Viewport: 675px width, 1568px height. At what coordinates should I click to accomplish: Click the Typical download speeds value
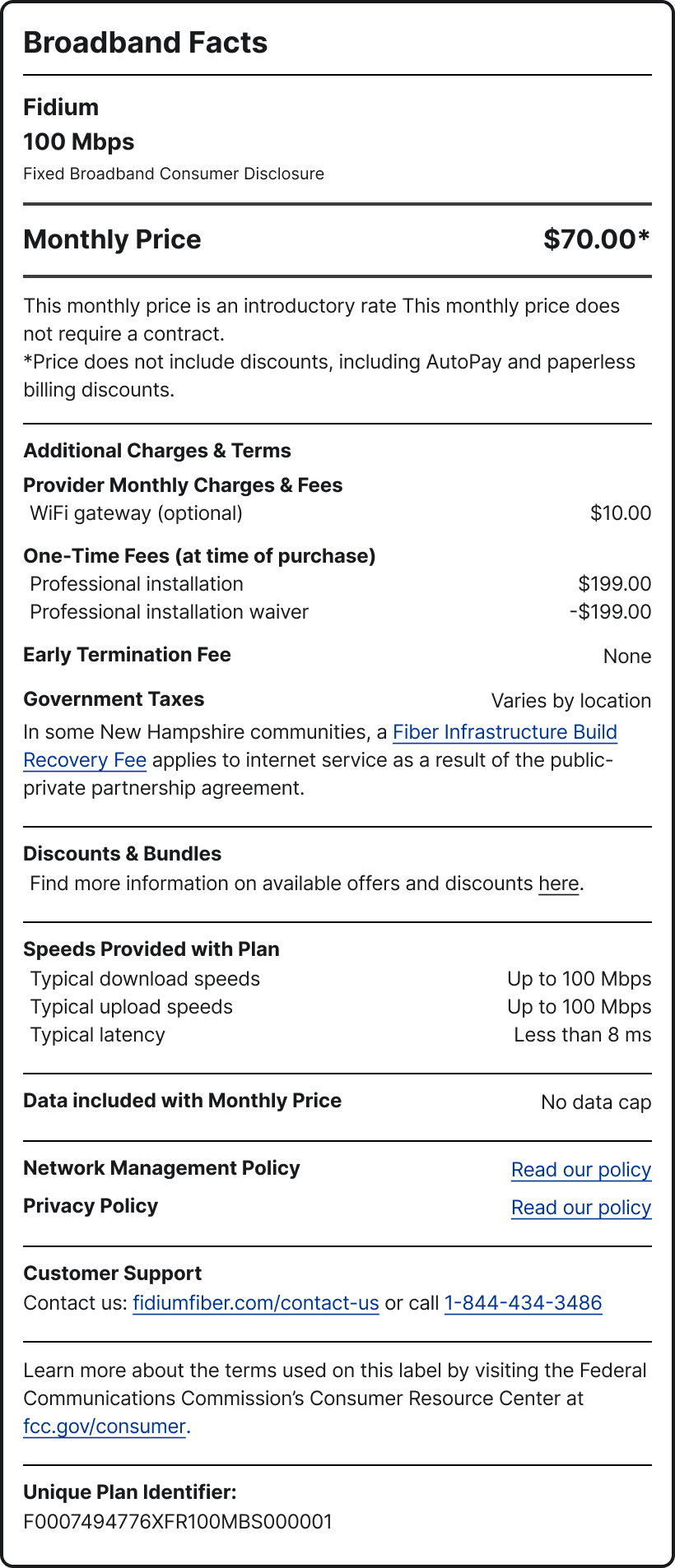(x=579, y=979)
